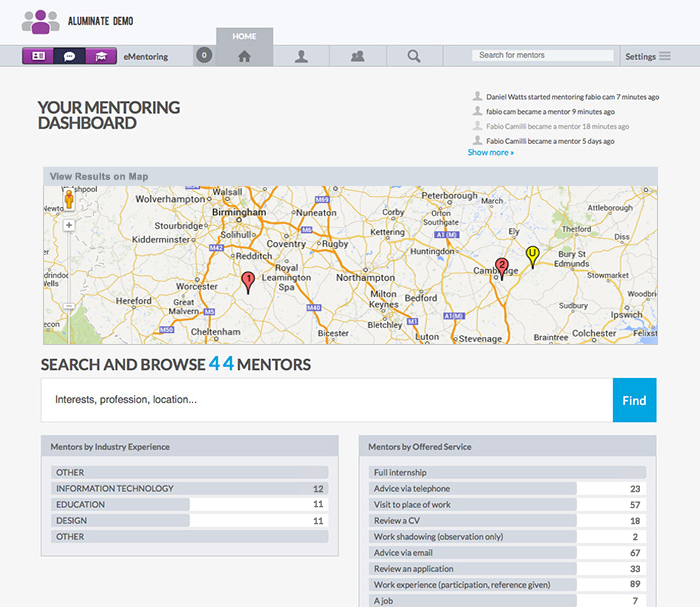
Task: Select the Street View pegman on map
Action: [69, 201]
